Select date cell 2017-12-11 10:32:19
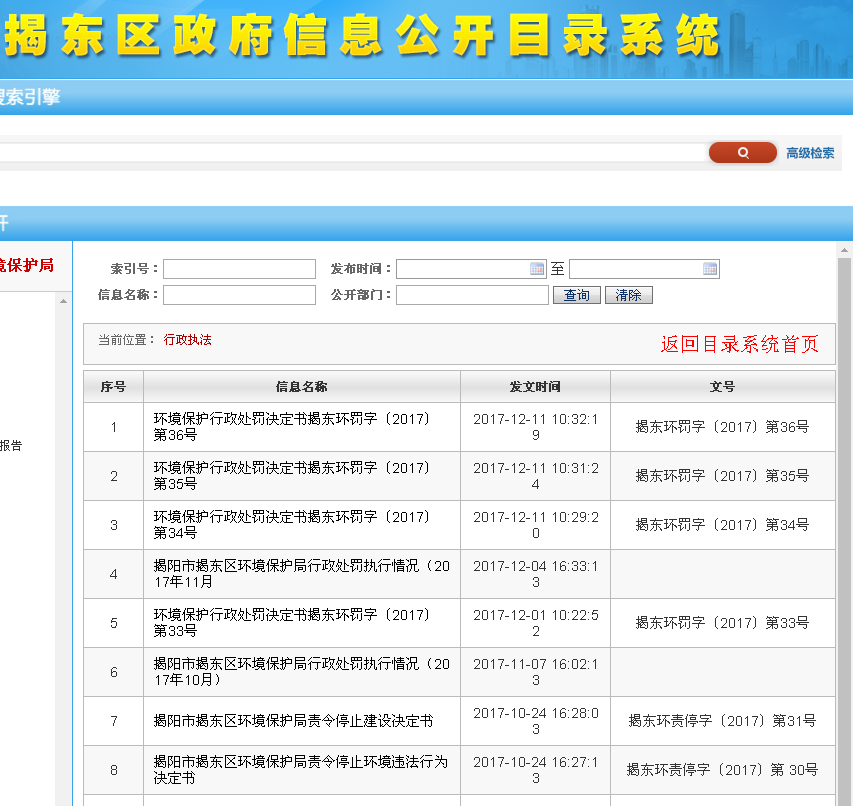This screenshot has width=853, height=806. 535,427
